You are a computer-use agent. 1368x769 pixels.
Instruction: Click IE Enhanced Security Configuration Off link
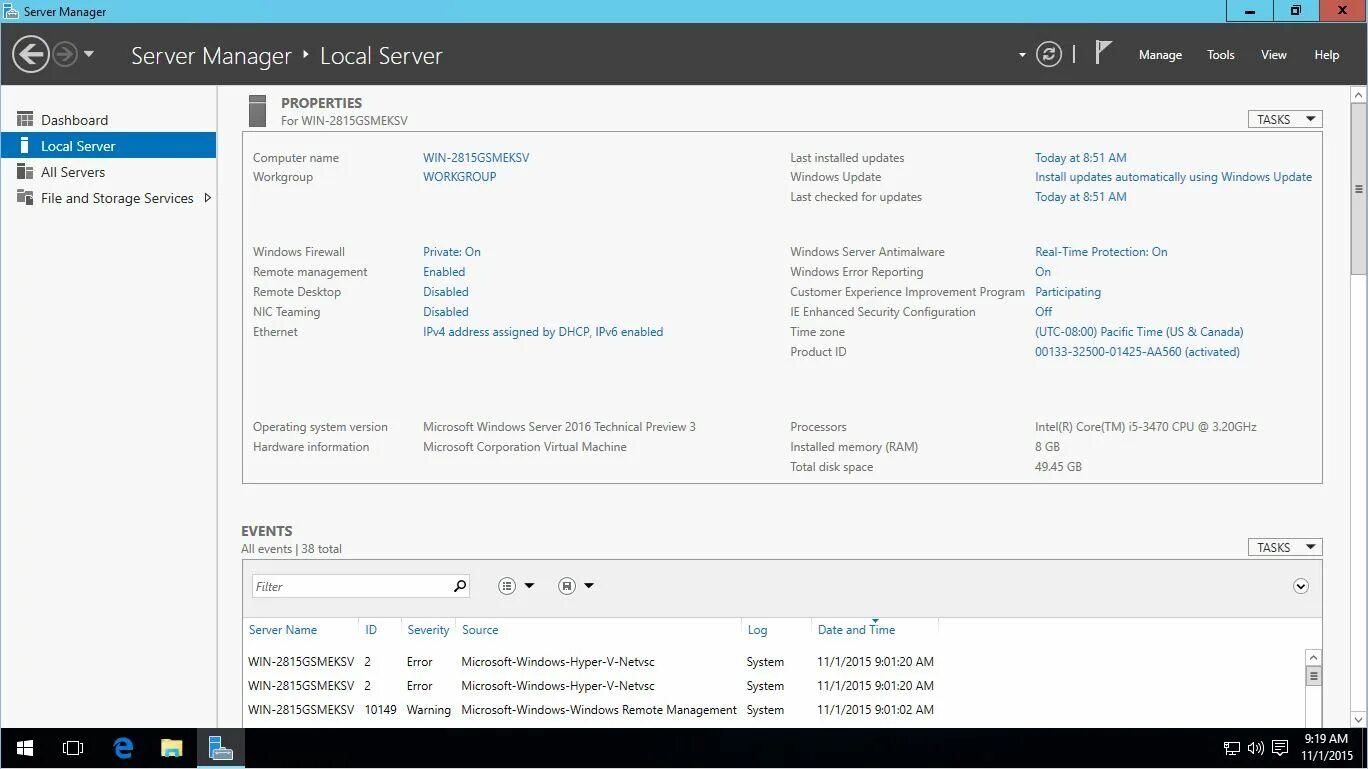1043,311
